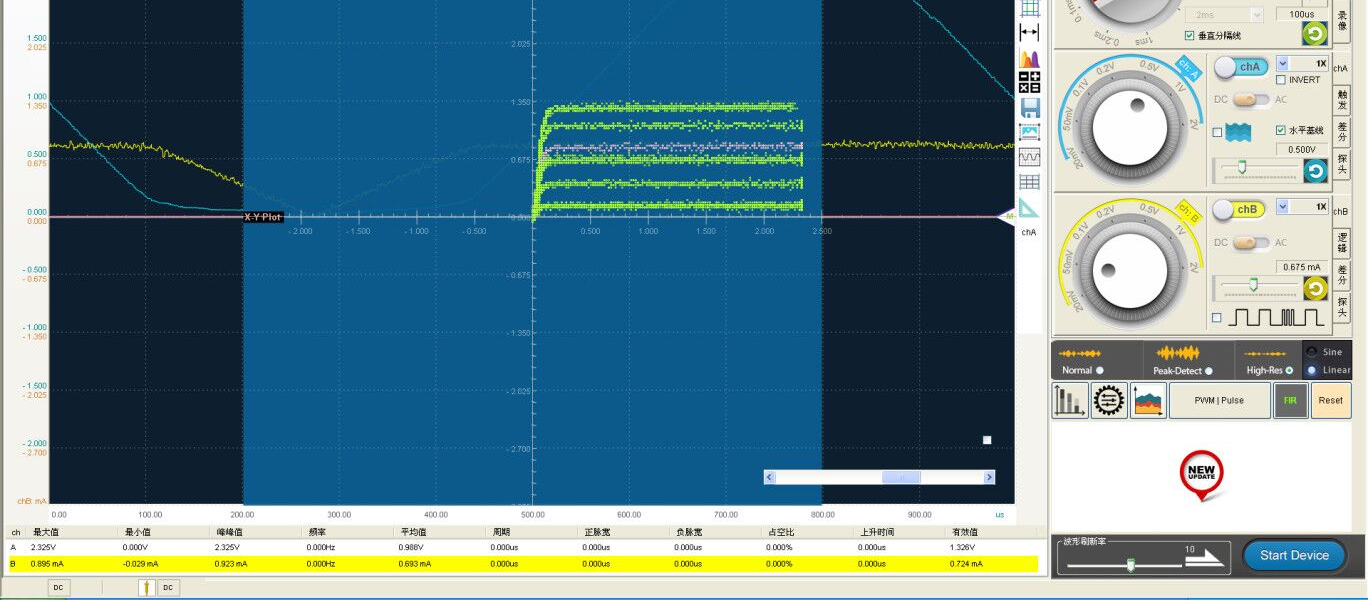Select the Peak-Detect acquisition mode
Image resolution: width=1368 pixels, height=600 pixels.
tap(1208, 371)
